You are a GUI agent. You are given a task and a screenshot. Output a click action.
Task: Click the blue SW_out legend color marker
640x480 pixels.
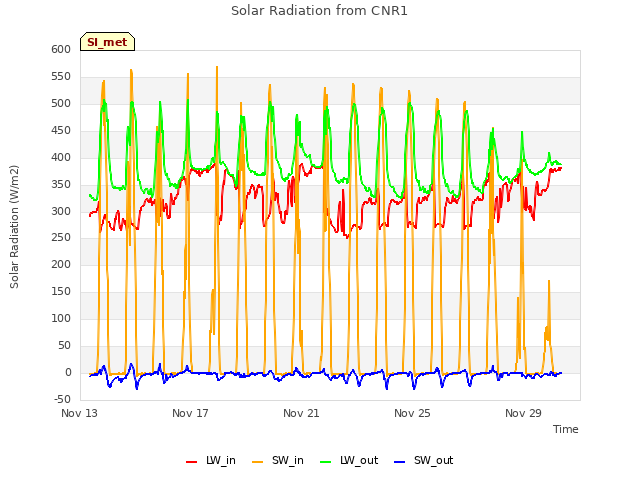[x=400, y=462]
